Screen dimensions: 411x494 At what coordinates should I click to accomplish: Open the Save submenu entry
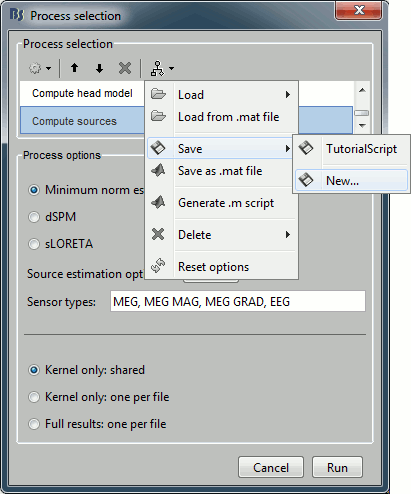pyautogui.click(x=221, y=148)
